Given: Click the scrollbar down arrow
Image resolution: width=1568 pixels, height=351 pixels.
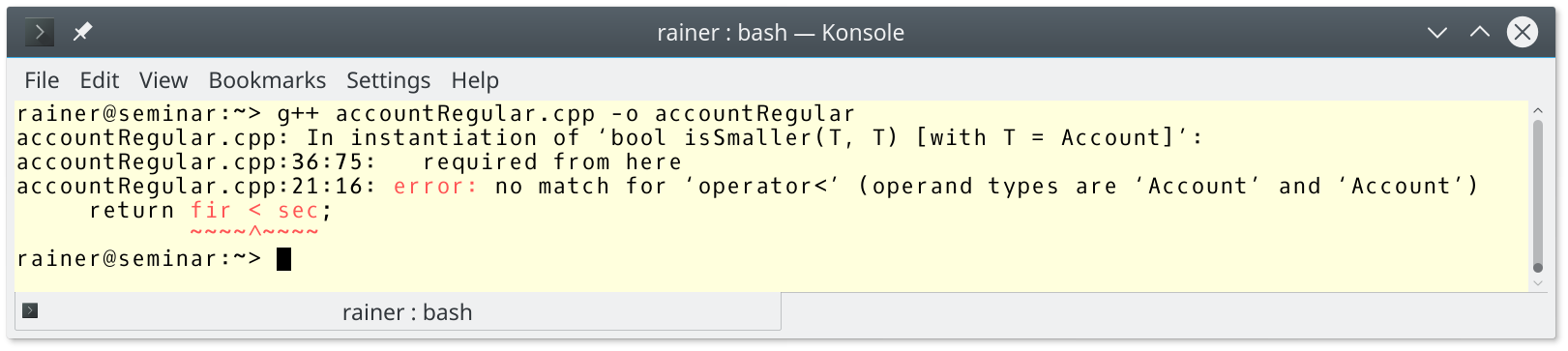Looking at the screenshot, I should click(x=1538, y=283).
